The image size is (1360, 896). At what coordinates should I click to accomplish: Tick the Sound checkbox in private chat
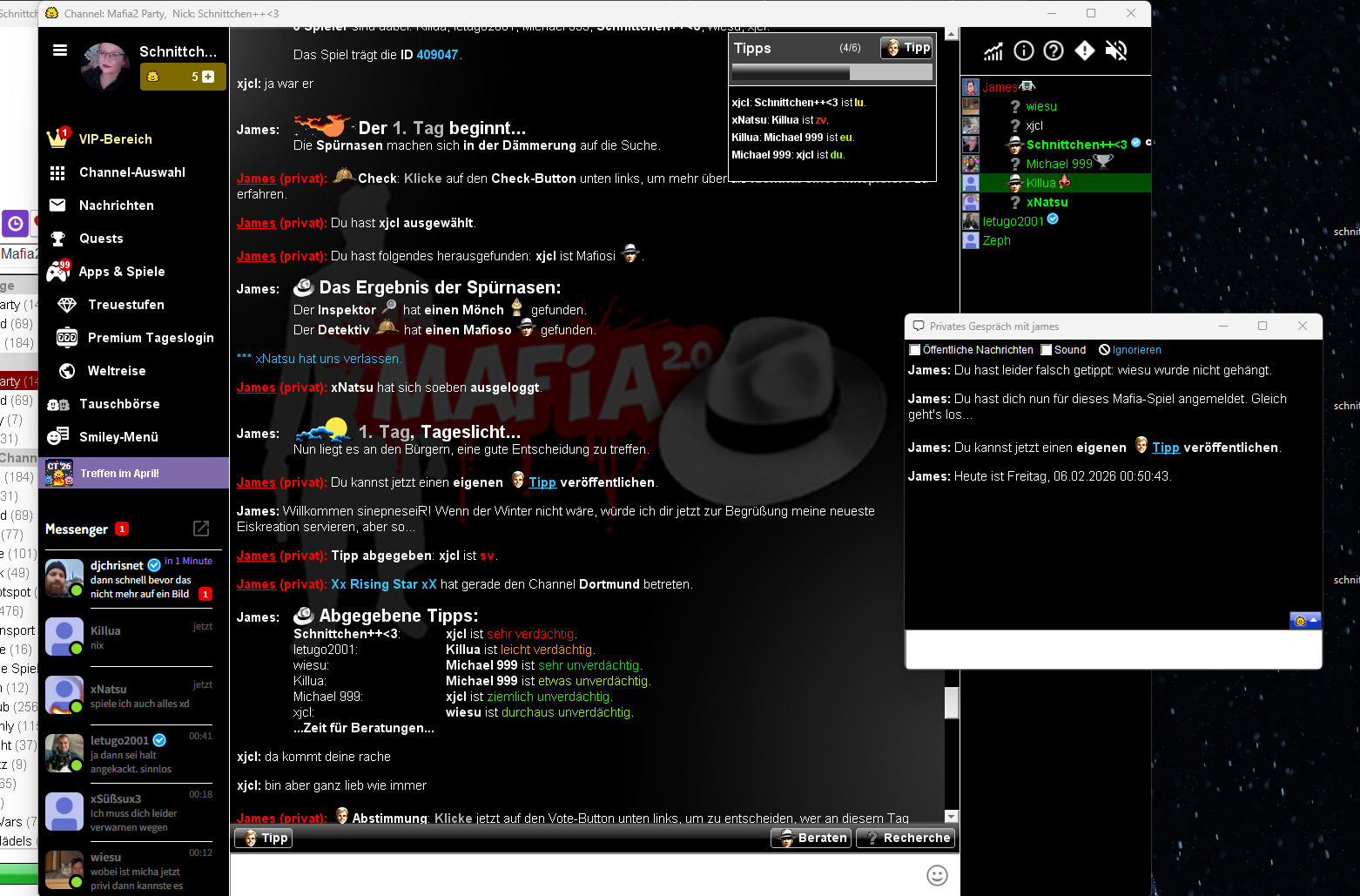click(x=1047, y=350)
